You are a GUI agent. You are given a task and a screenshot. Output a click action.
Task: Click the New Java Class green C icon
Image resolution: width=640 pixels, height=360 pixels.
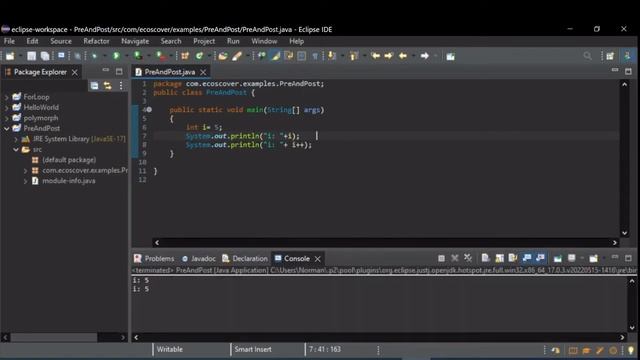[199, 56]
